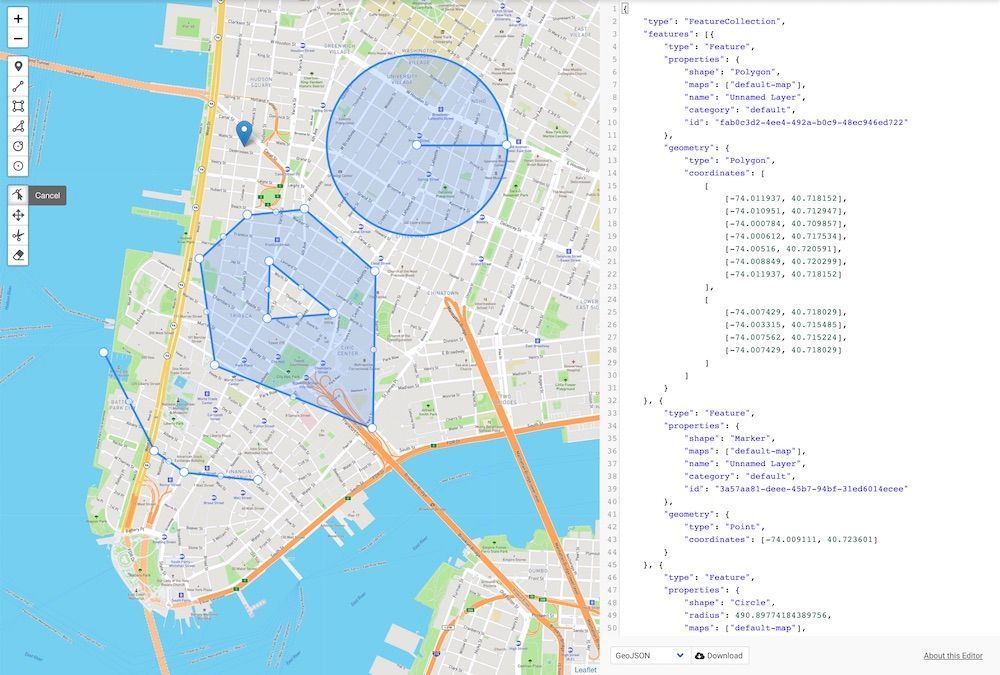Zoom out of the map
The height and width of the screenshot is (675, 1000).
(18, 39)
